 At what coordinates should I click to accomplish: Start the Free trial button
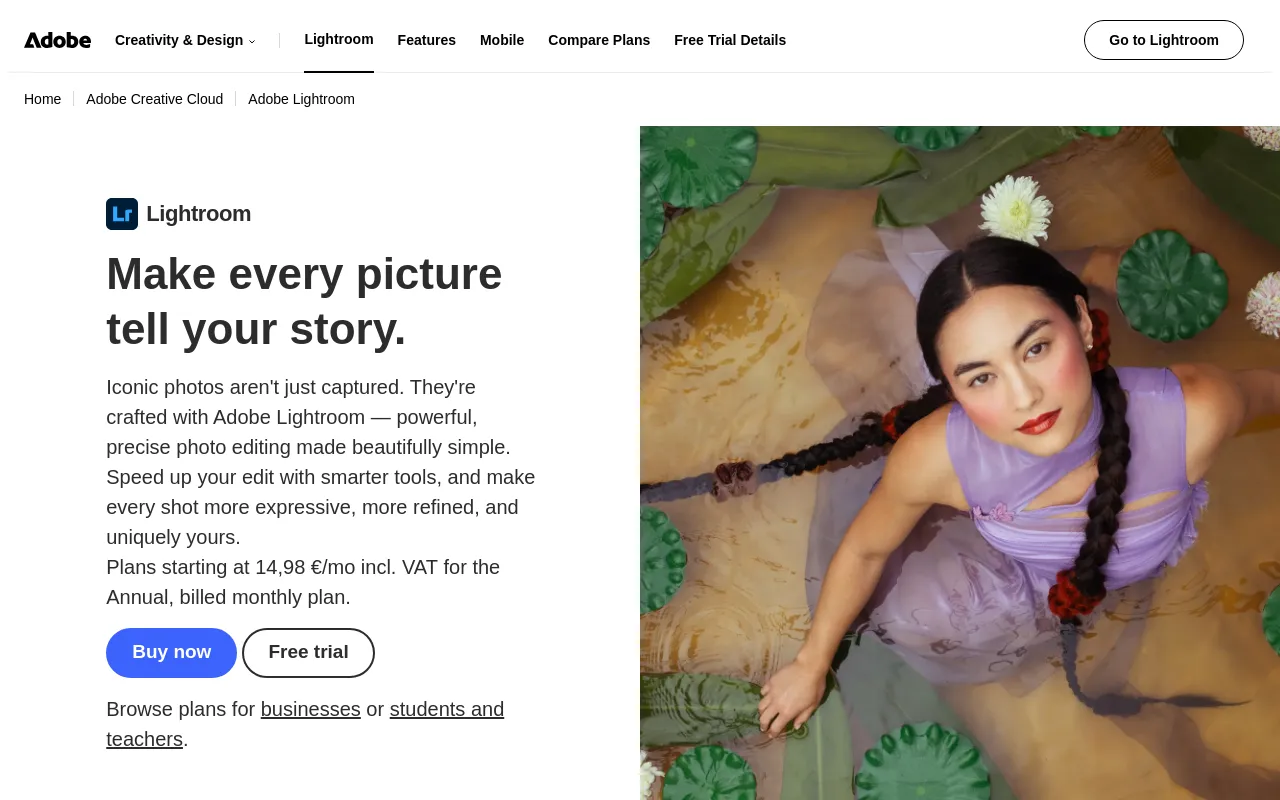308,653
